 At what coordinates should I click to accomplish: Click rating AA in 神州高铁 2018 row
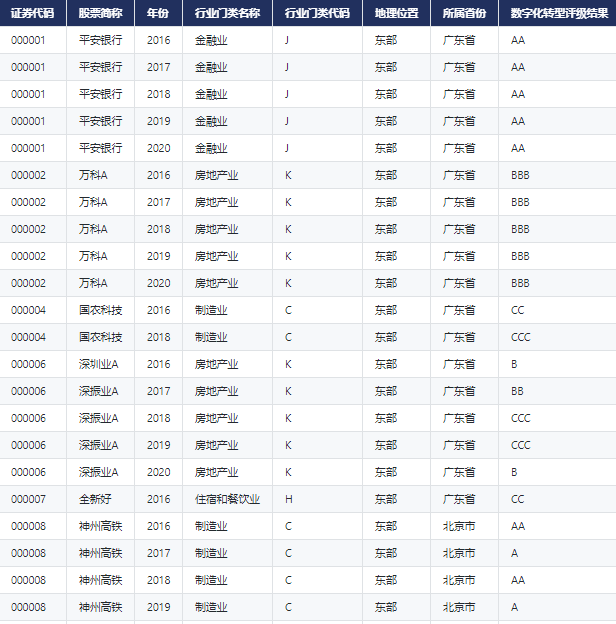pyautogui.click(x=518, y=580)
